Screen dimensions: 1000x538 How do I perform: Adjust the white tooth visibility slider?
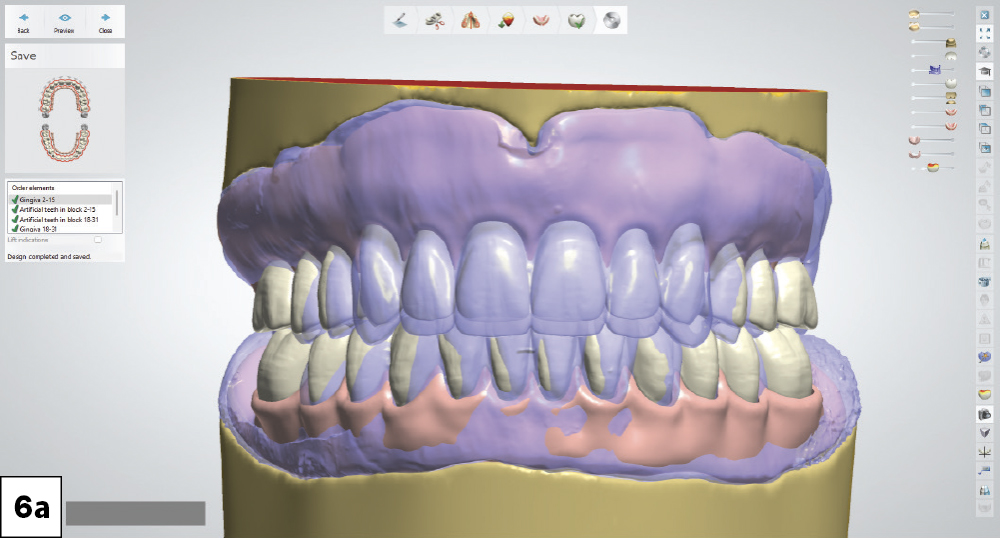click(x=934, y=84)
